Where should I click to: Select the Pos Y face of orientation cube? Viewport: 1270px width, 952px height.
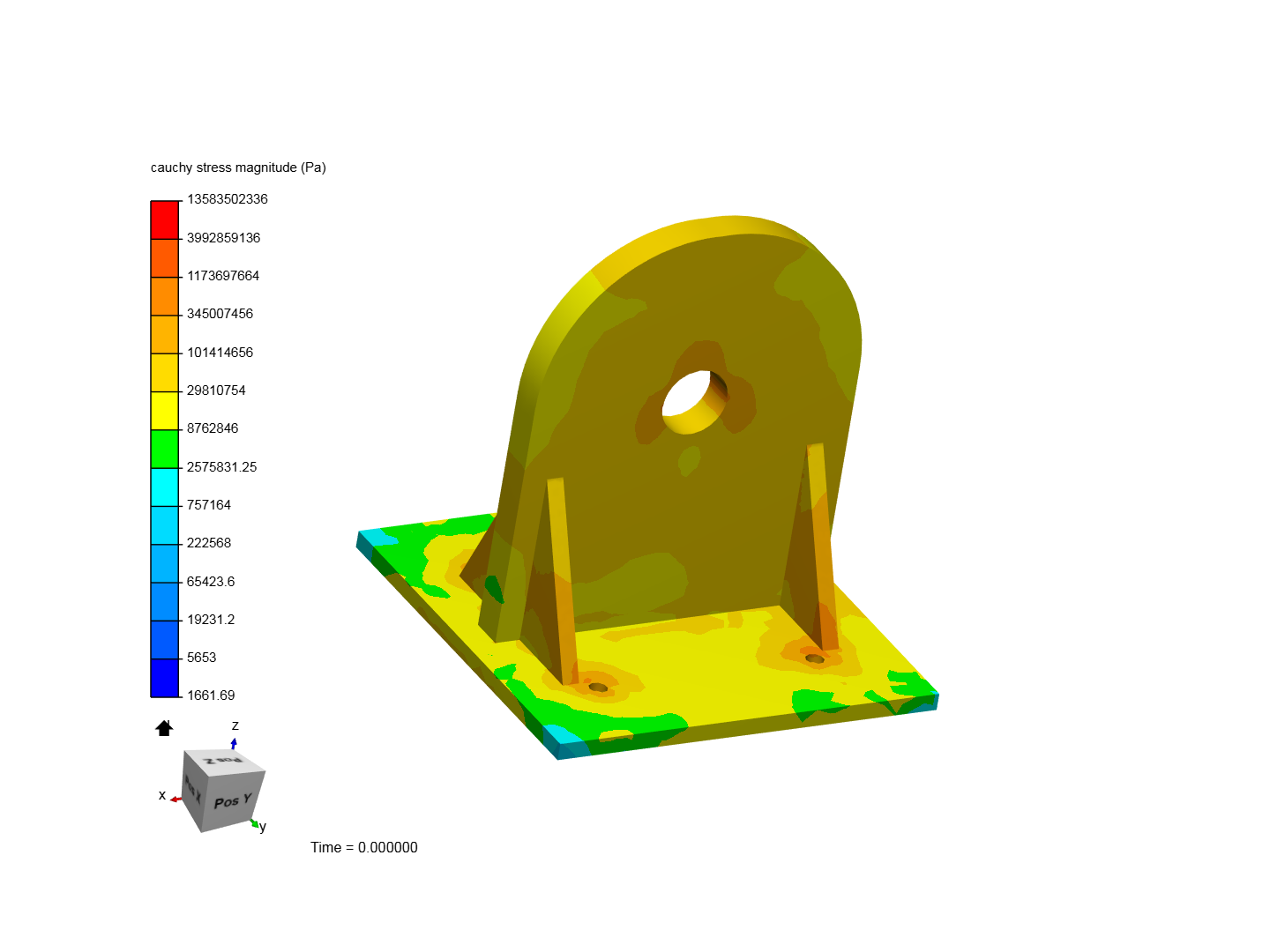pos(233,801)
